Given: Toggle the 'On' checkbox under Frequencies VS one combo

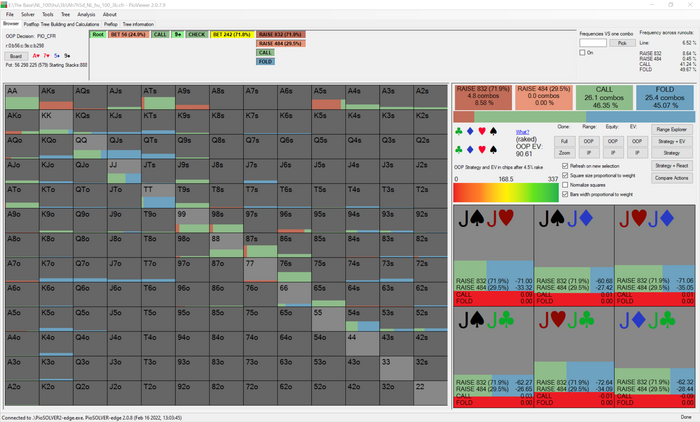Looking at the screenshot, I should (582, 53).
